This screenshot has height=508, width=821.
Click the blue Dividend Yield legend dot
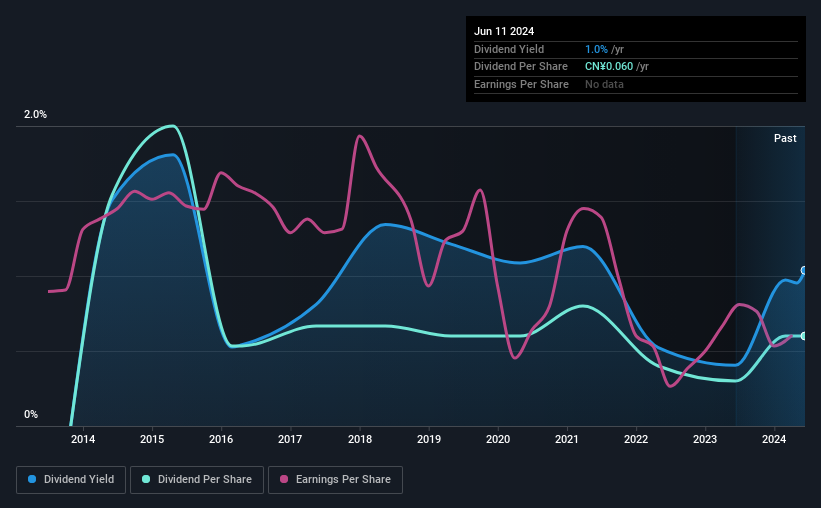[32, 479]
